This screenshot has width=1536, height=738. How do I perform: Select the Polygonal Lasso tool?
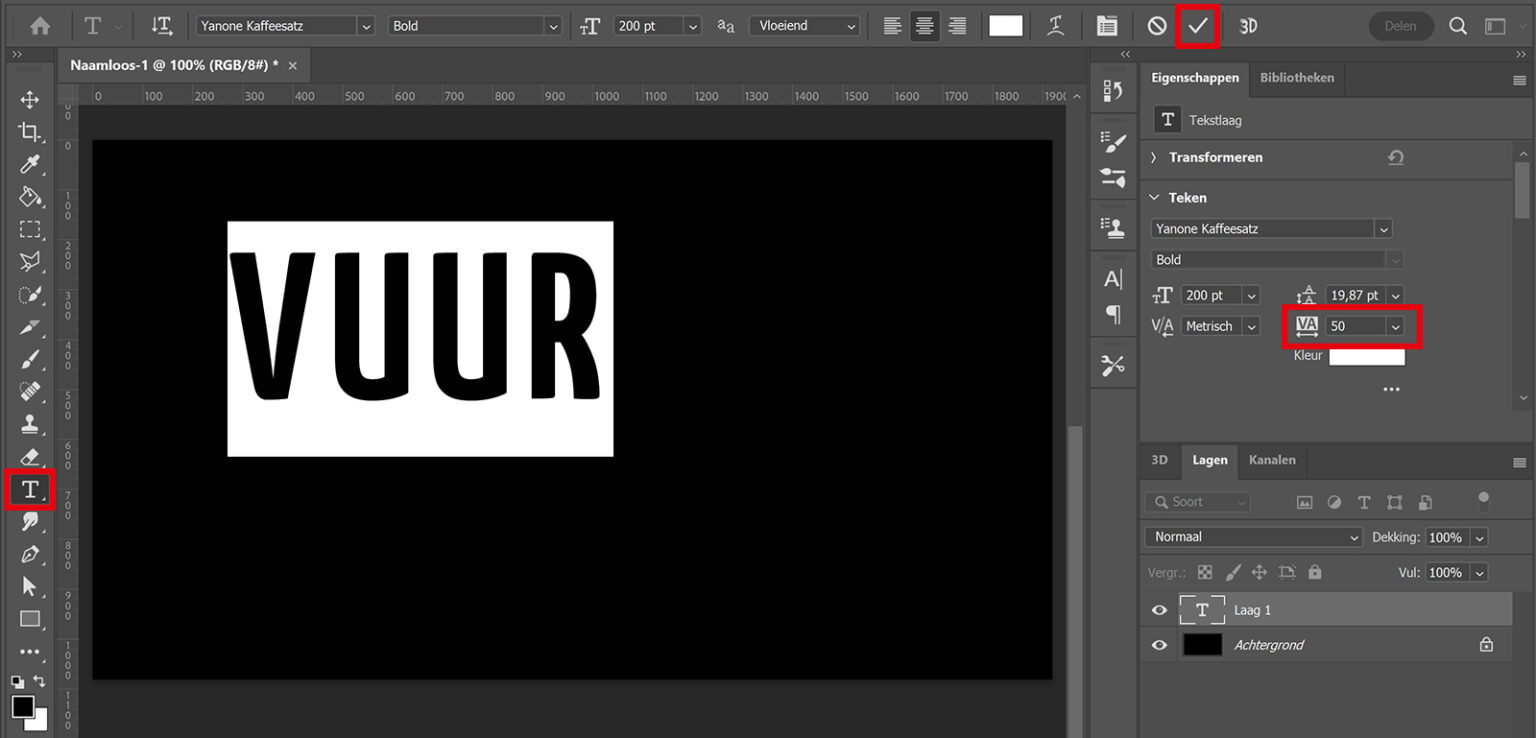coord(30,262)
